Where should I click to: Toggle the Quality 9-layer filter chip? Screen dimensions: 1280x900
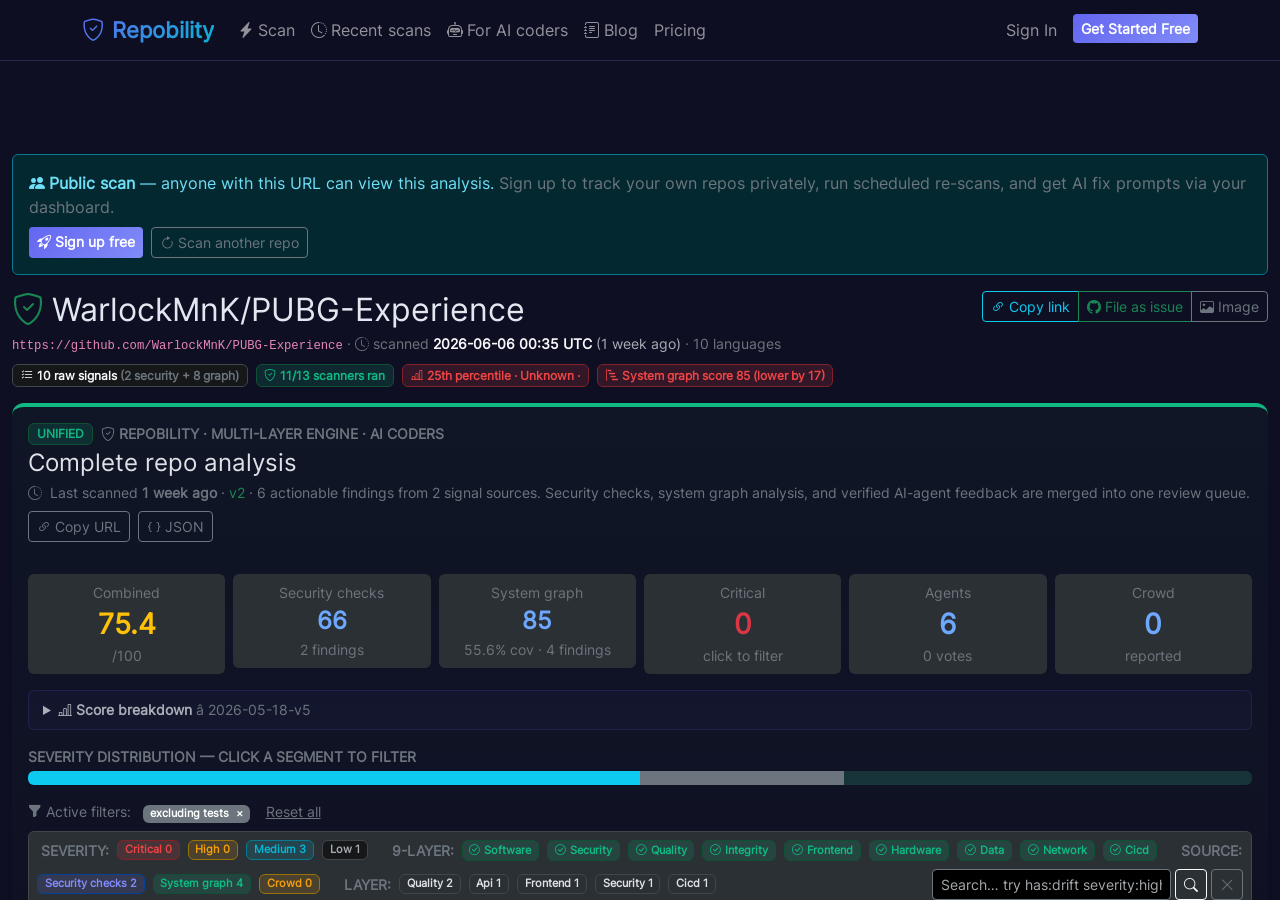click(x=661, y=850)
